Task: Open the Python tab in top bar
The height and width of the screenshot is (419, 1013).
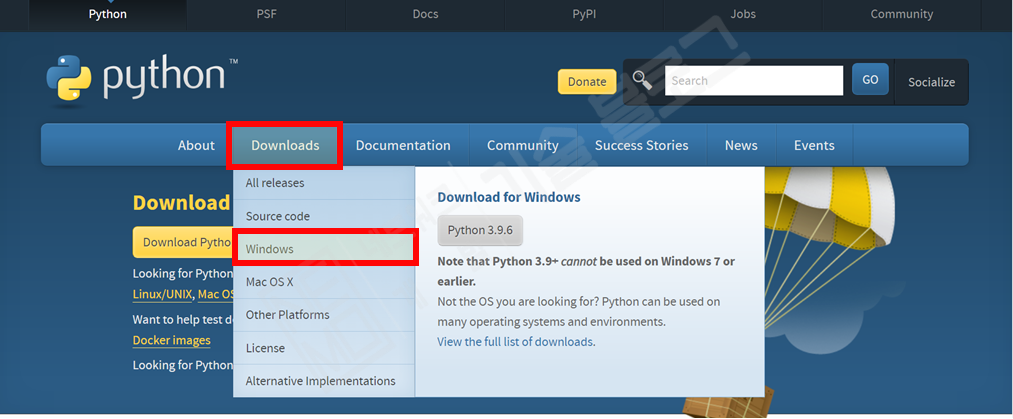Action: [107, 14]
